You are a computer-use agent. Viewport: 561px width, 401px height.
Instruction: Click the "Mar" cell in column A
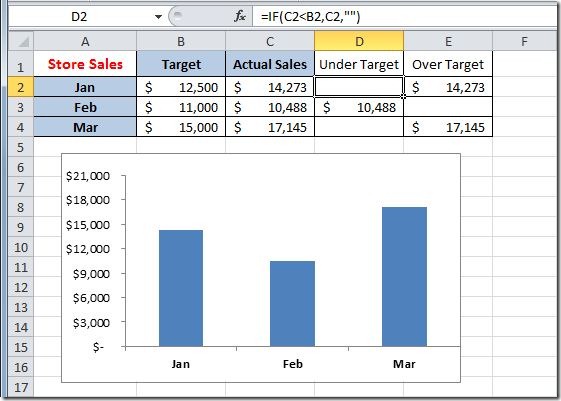click(85, 127)
